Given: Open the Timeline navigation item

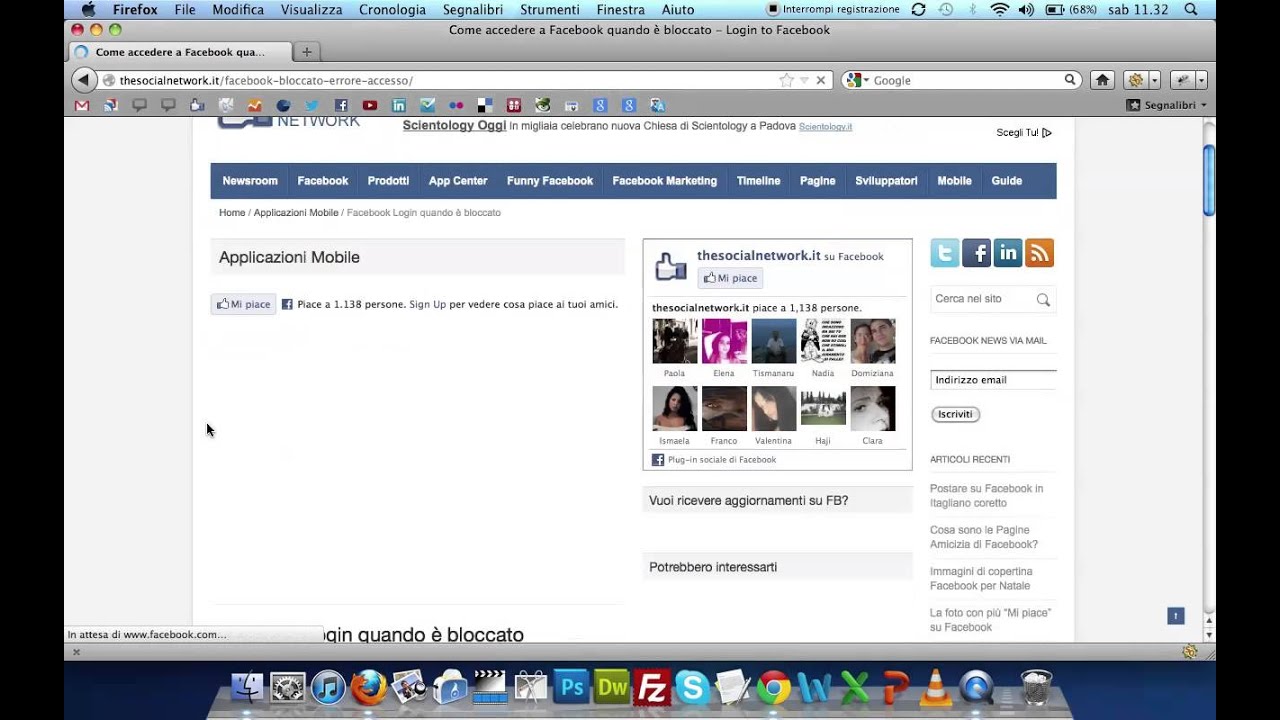Looking at the screenshot, I should coord(758,181).
